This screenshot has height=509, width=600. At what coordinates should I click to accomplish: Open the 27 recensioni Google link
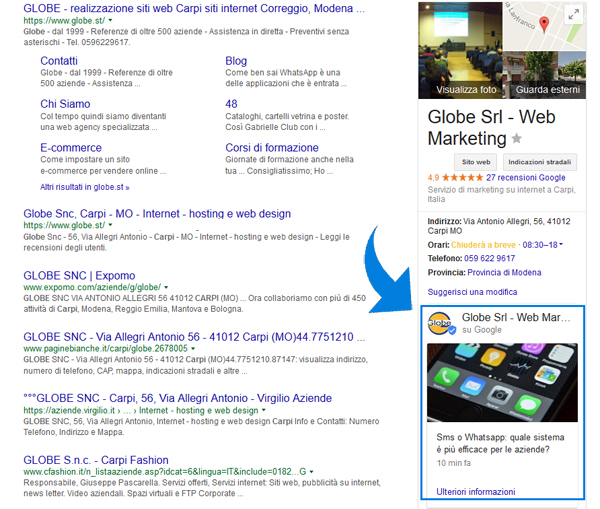click(526, 178)
